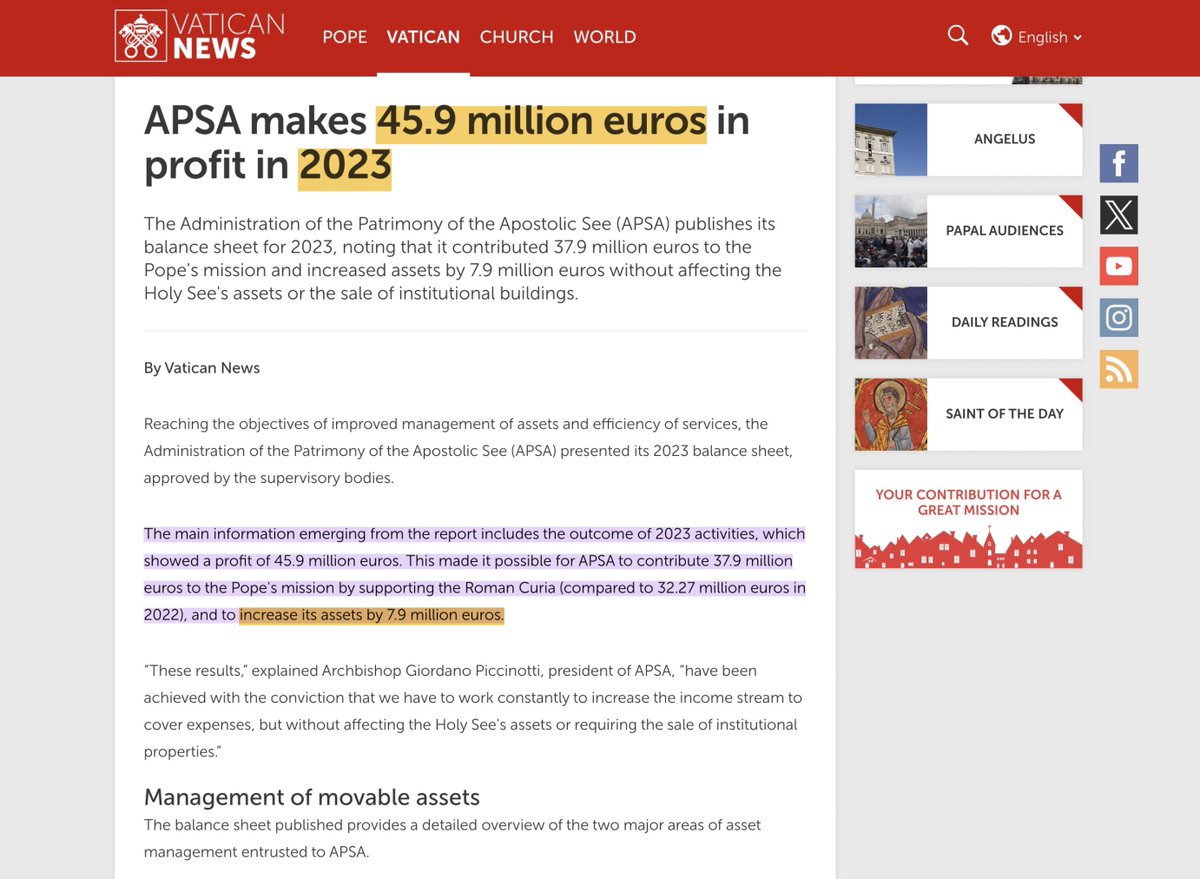Screen dimensions: 1200x879
Task: Open the RSS feed icon
Action: point(1119,370)
